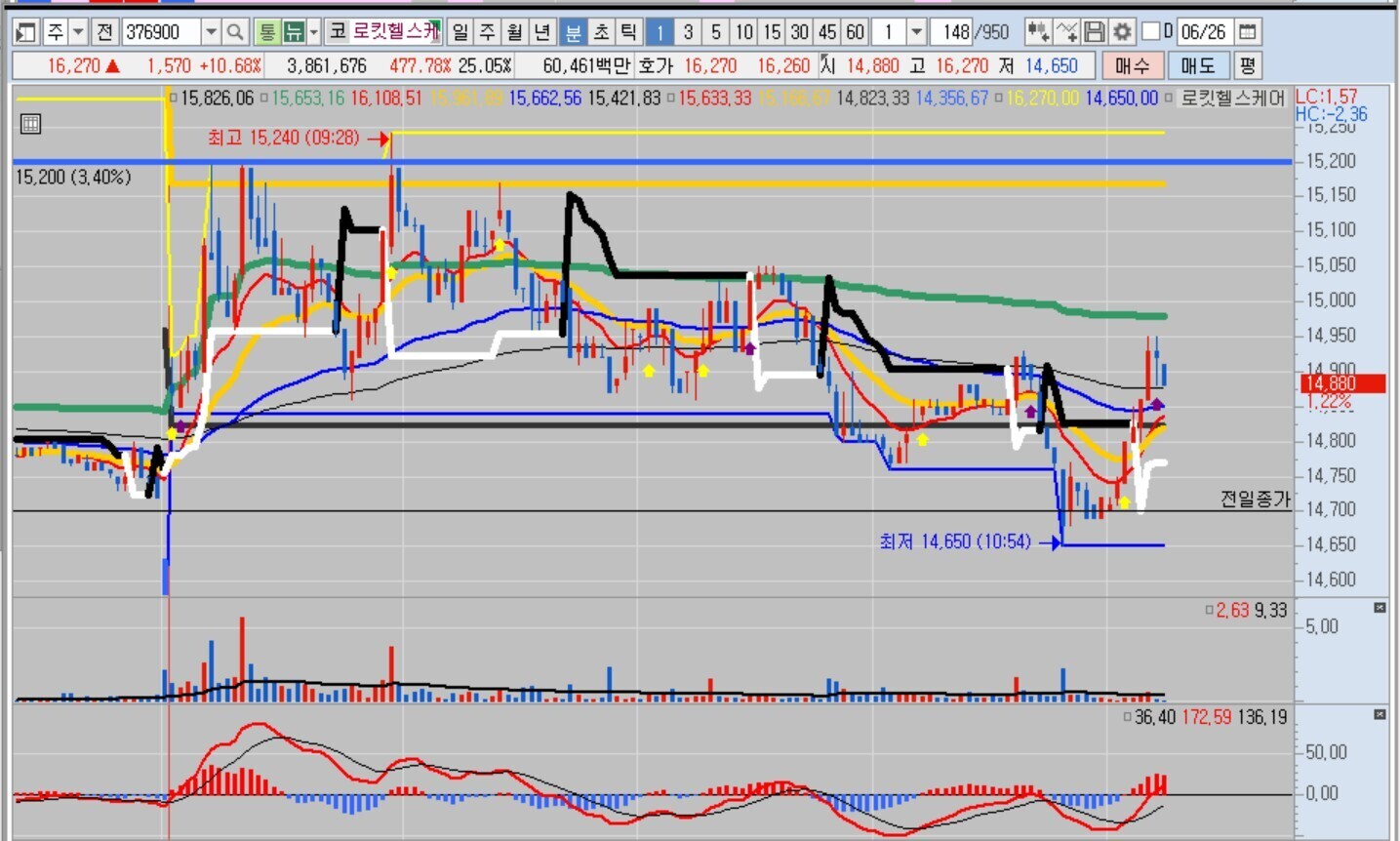
Task: Toggle the side panel icon in toolbar
Action: 26,32
